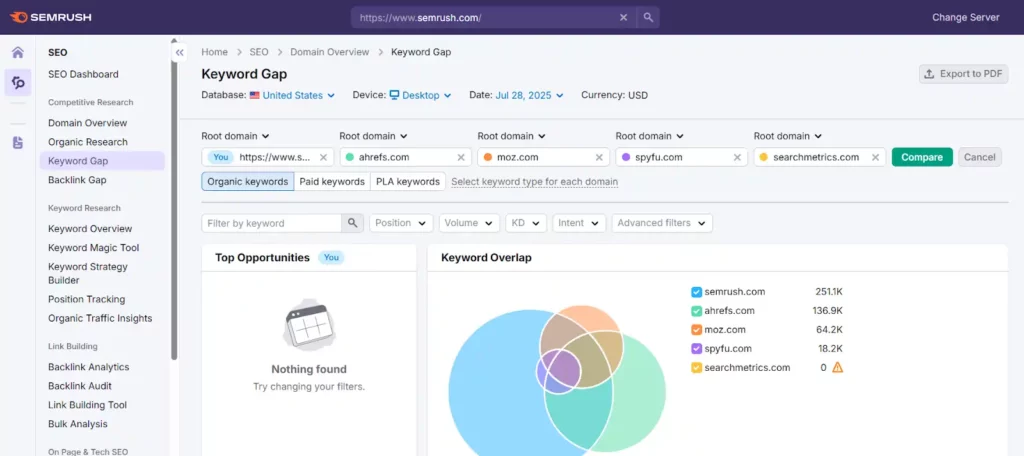Screen dimensions: 1024x456
Task: Open the SEO toolkit icon in left rail
Action: [18, 83]
